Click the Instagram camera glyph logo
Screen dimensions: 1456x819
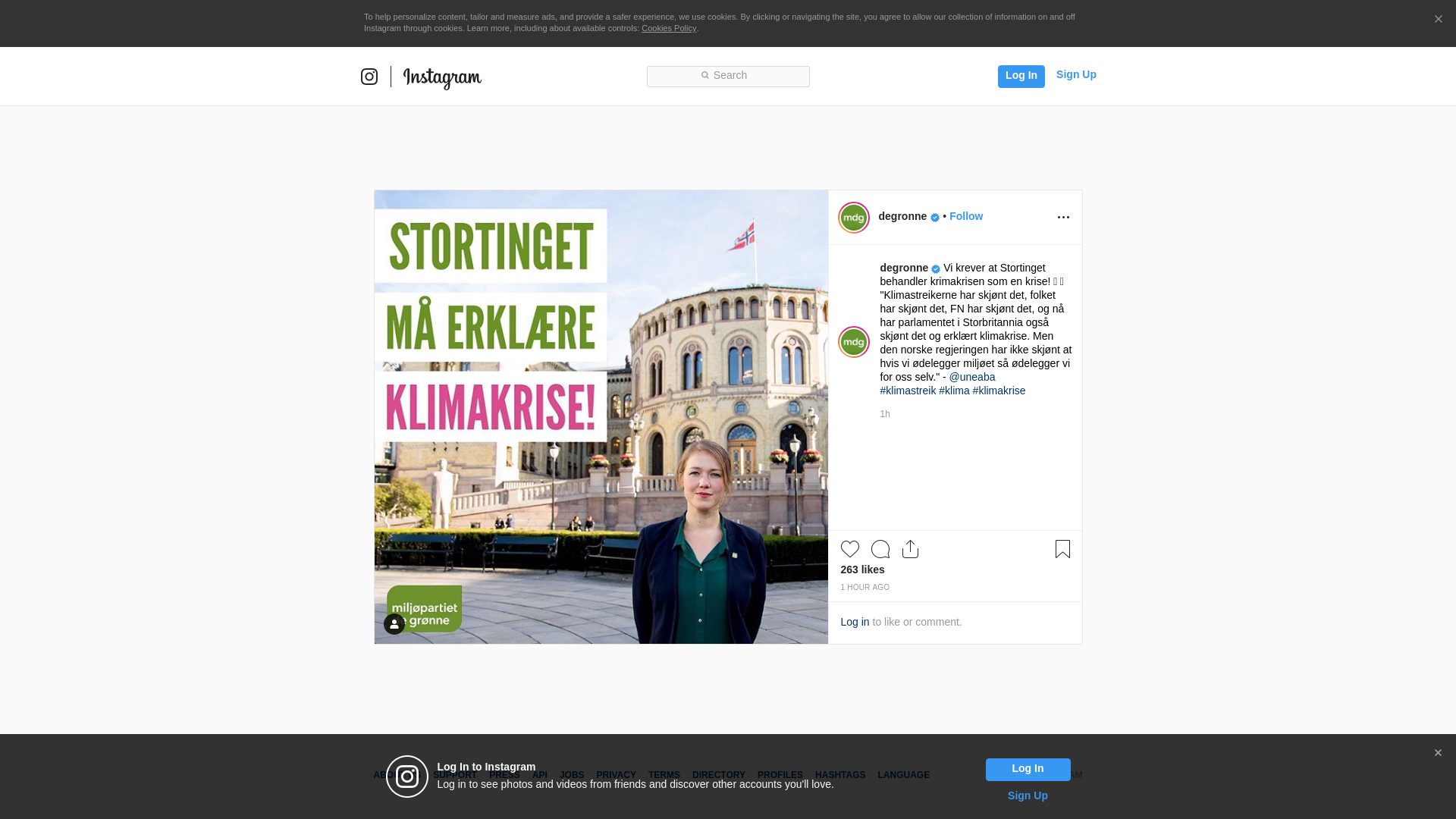(x=369, y=77)
